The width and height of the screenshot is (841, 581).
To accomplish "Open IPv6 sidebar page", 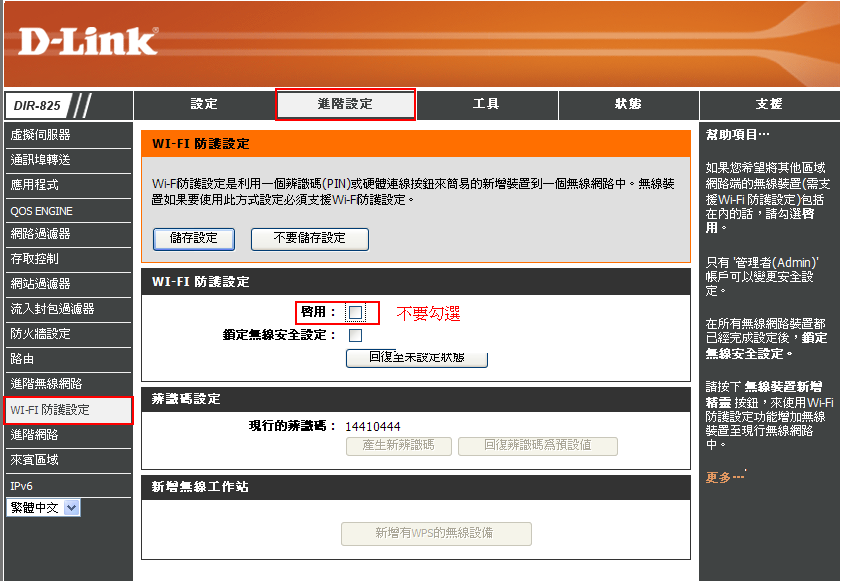I will (x=68, y=486).
